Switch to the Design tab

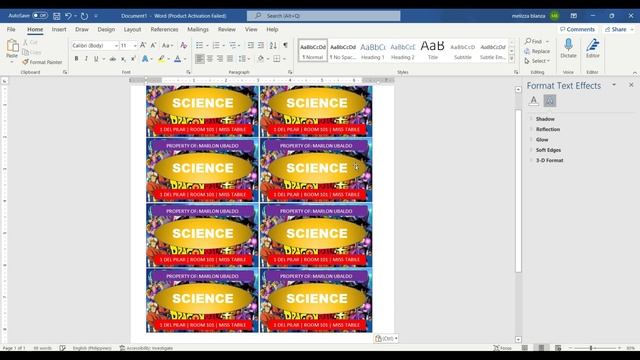[106, 29]
